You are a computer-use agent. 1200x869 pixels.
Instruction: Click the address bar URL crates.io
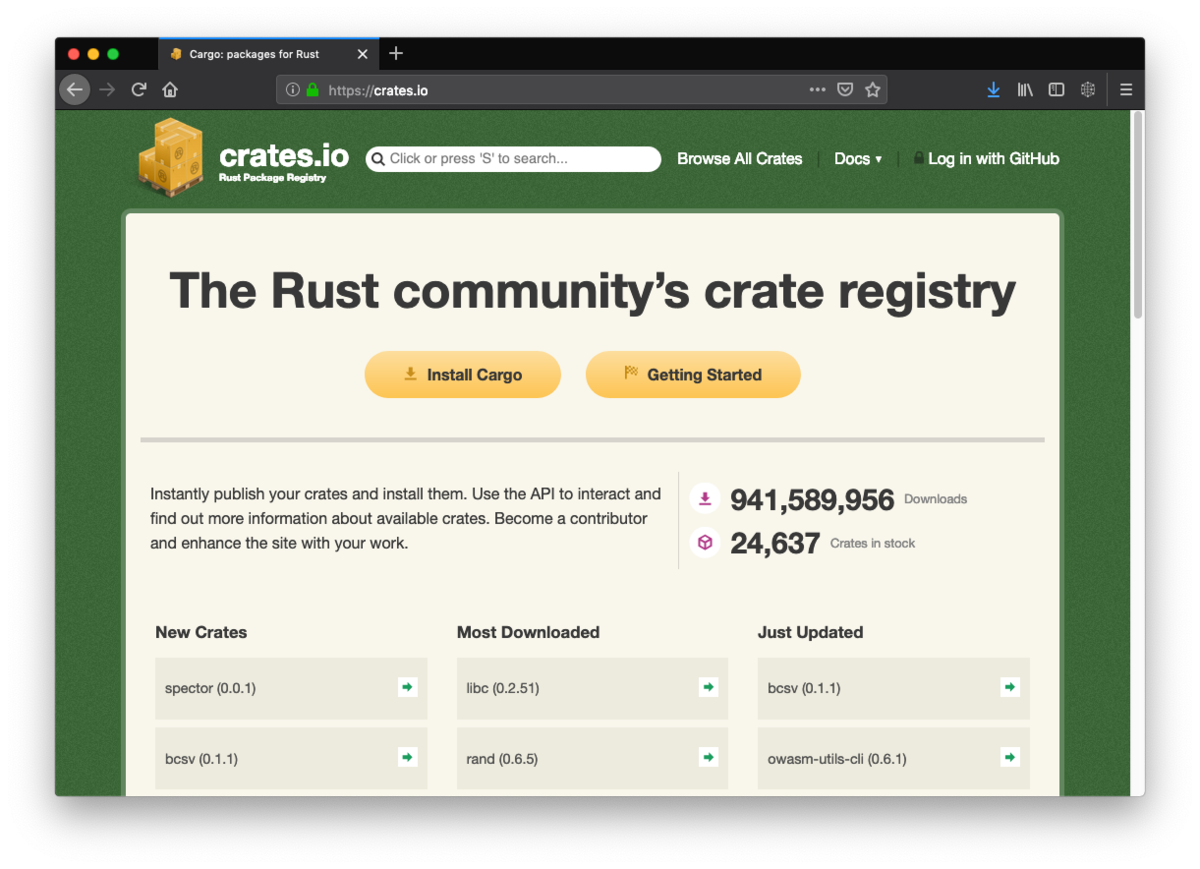378,90
